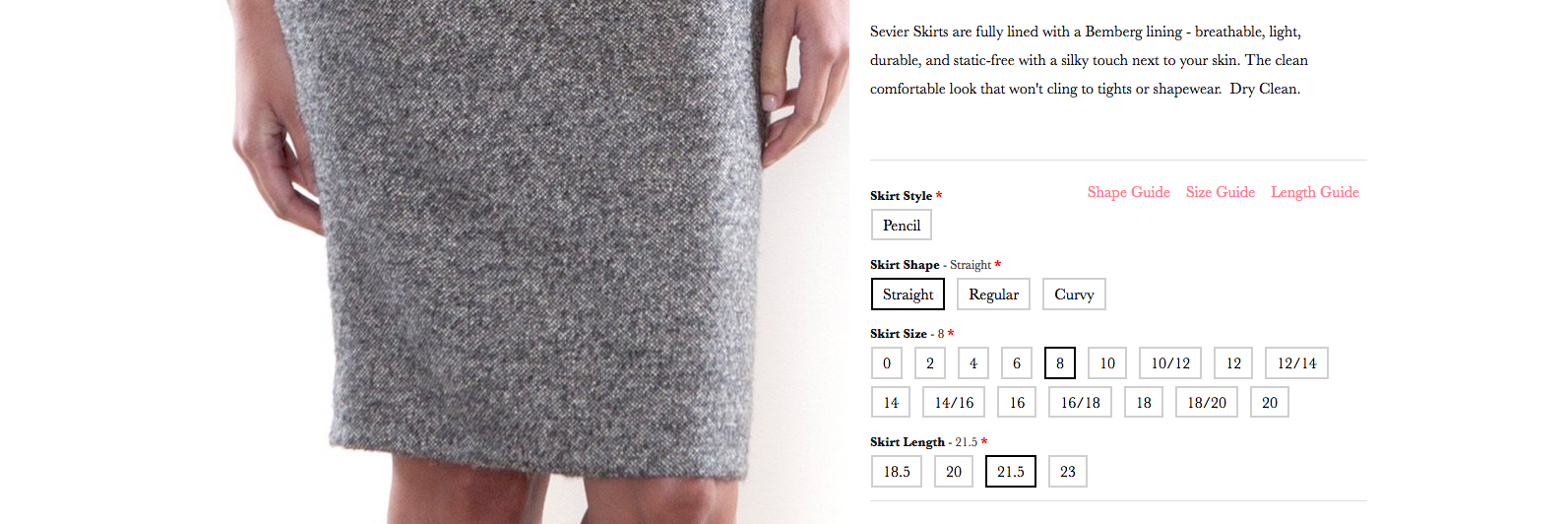The image size is (1568, 524).
Task: Select skirt size 4
Action: click(x=973, y=362)
